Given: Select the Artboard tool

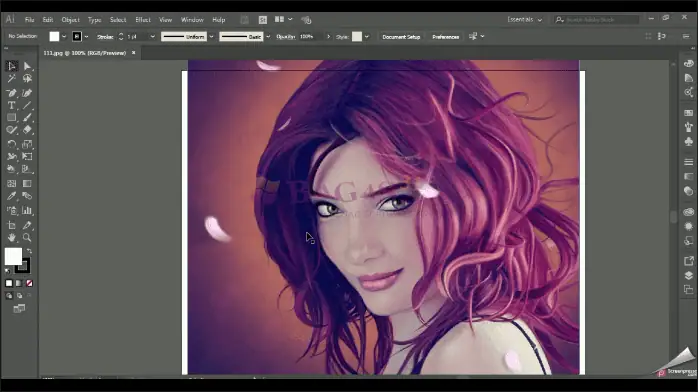Looking at the screenshot, I should coord(12,225).
